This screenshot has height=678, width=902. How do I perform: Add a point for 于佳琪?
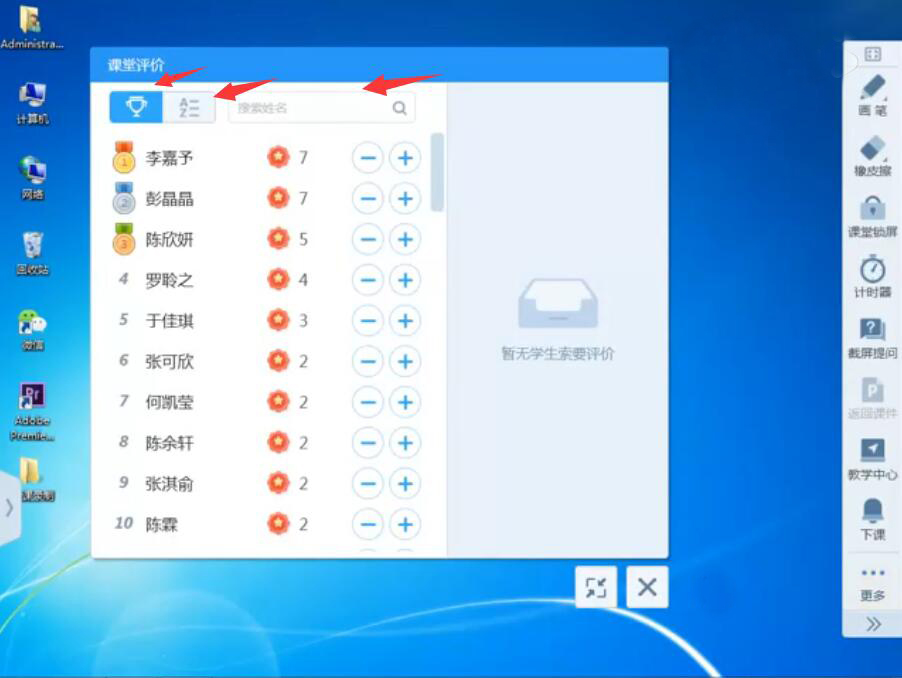pos(405,320)
